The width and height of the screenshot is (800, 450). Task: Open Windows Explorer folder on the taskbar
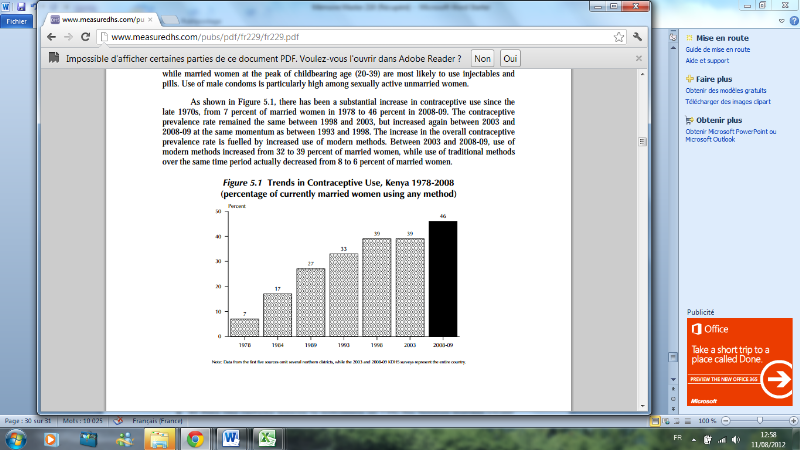[159, 439]
